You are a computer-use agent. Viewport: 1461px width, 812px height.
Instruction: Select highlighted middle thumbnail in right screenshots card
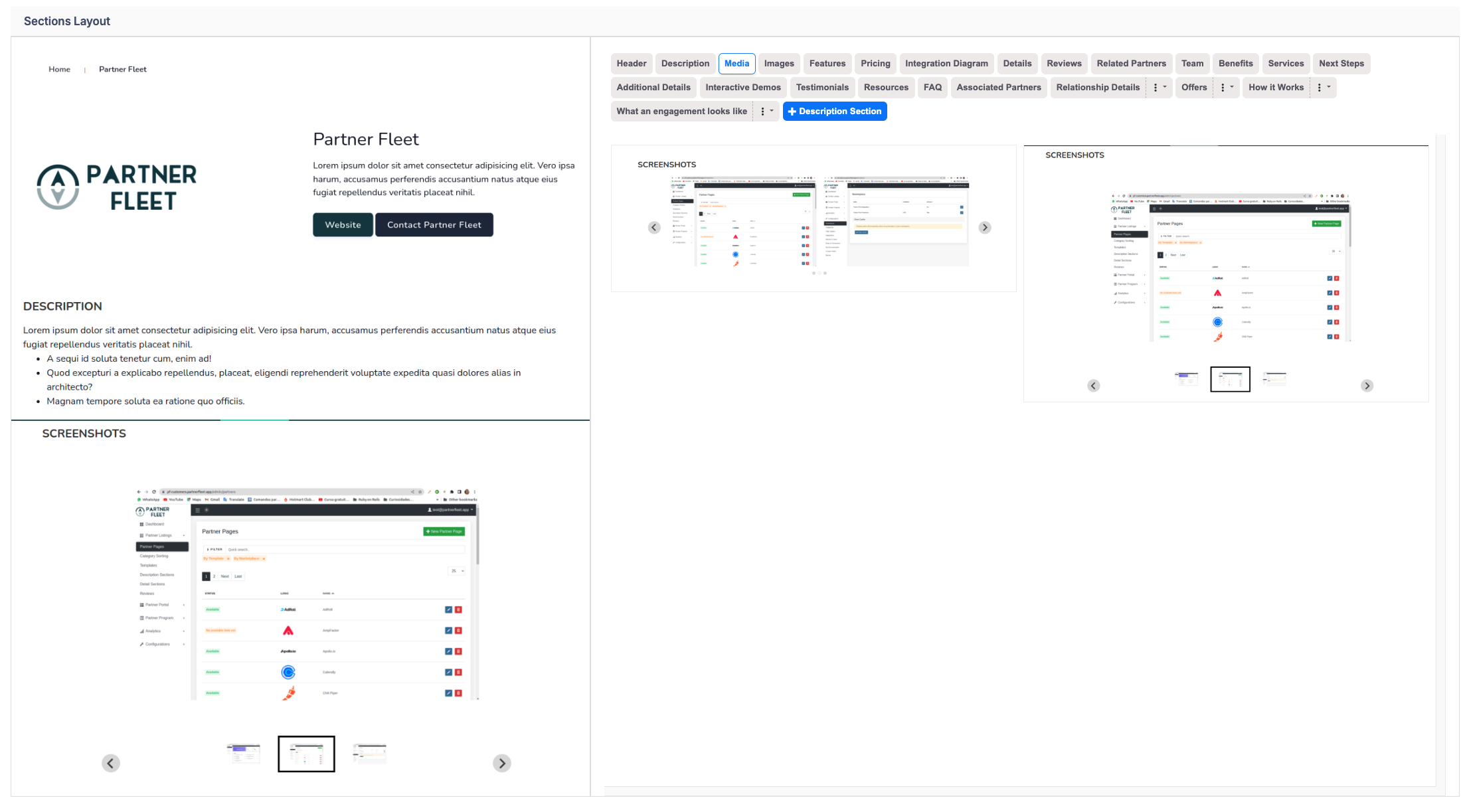click(1230, 379)
